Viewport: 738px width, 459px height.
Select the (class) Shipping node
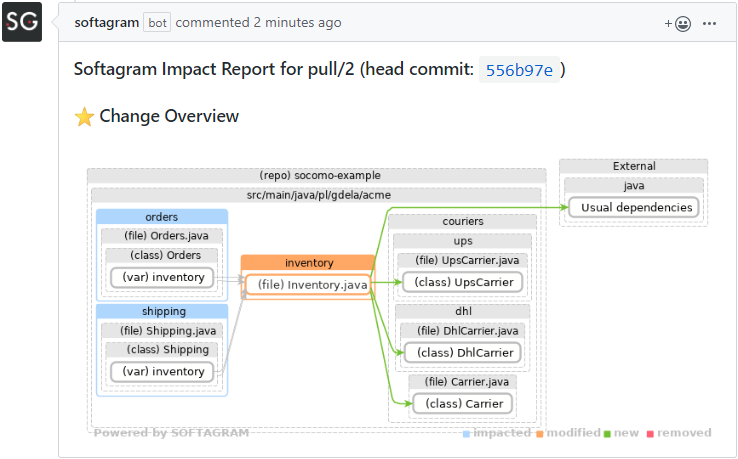[161, 349]
